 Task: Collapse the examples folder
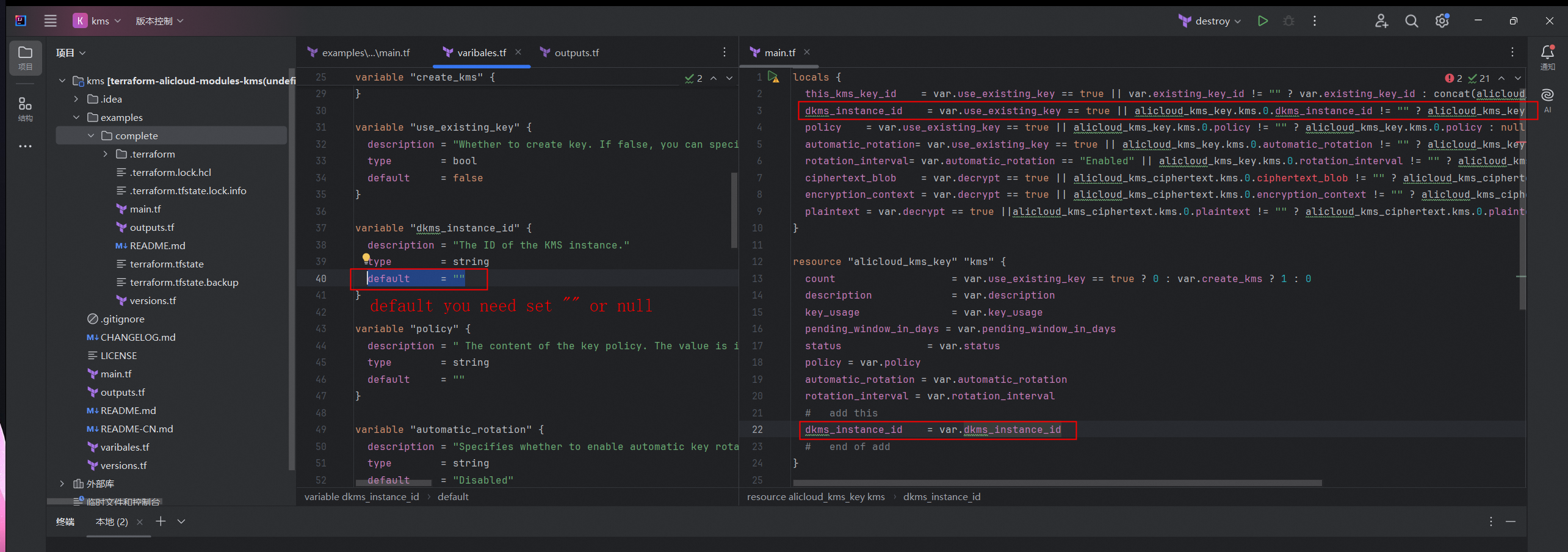(76, 117)
